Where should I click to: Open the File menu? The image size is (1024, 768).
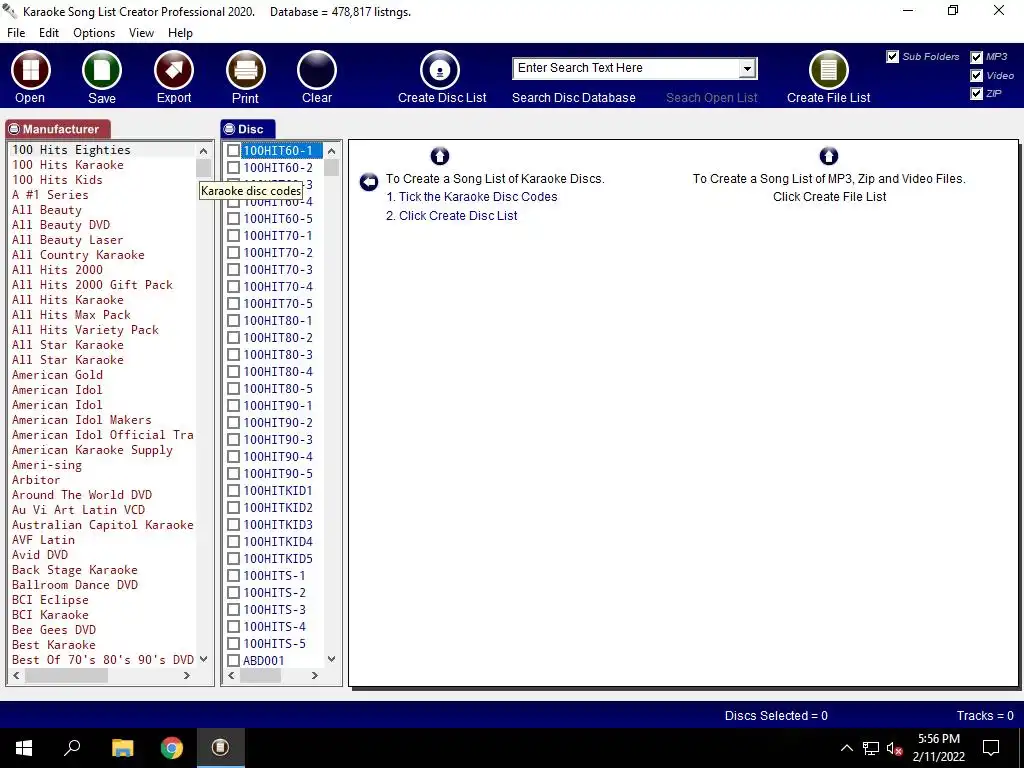(16, 33)
